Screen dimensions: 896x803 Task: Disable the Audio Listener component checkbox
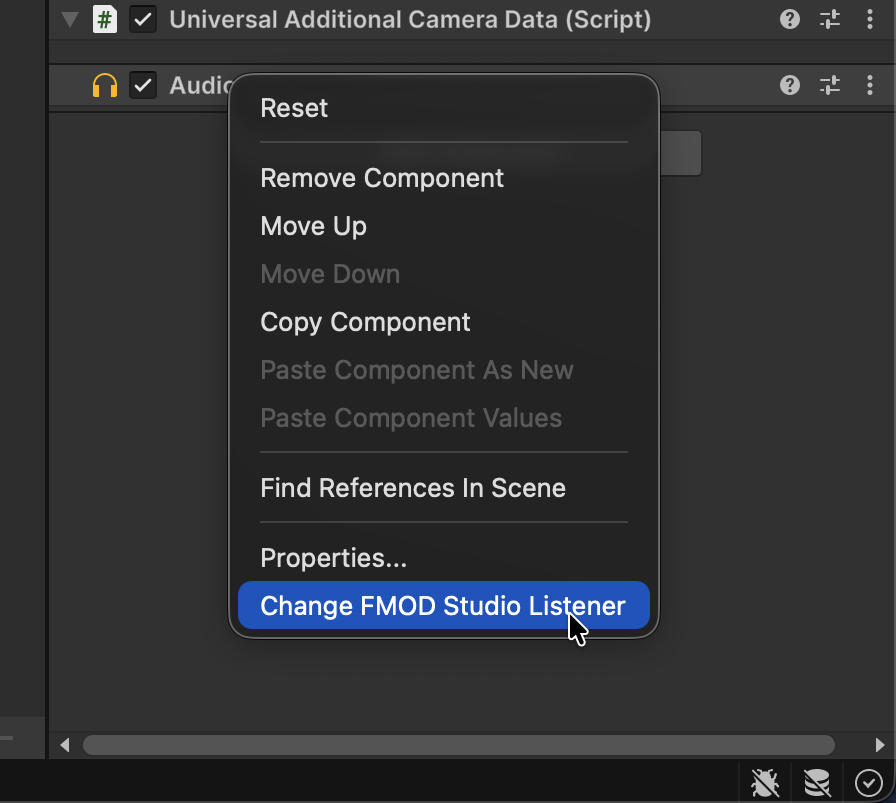(x=143, y=86)
